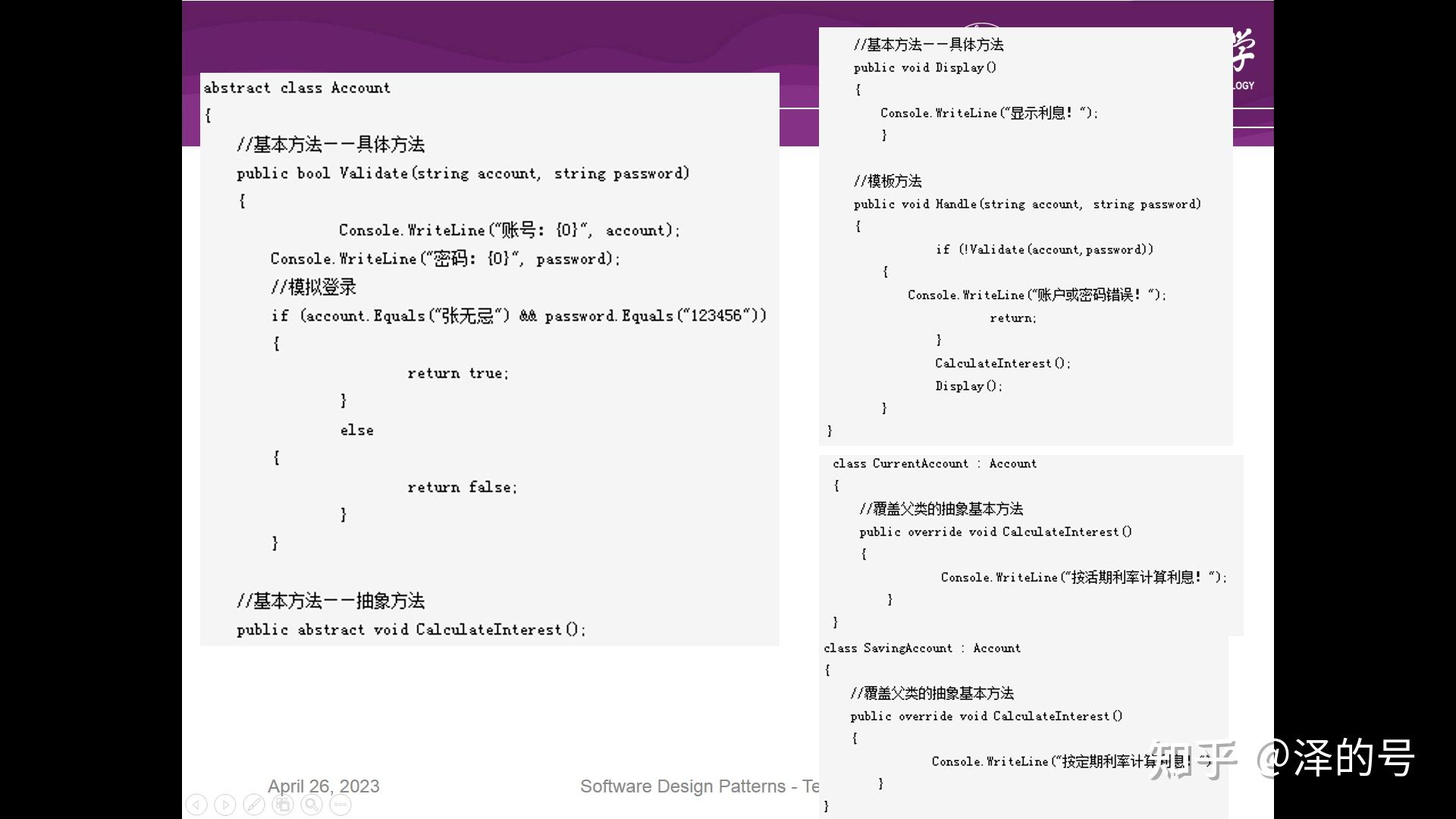
Task: Open the more slideshow options menu
Action: pos(340,805)
